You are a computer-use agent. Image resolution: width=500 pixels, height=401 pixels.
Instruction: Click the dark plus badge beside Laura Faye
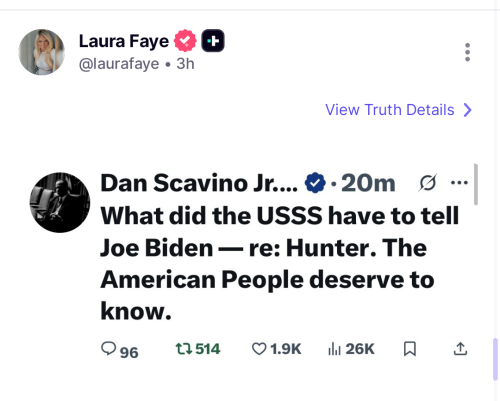tap(213, 41)
